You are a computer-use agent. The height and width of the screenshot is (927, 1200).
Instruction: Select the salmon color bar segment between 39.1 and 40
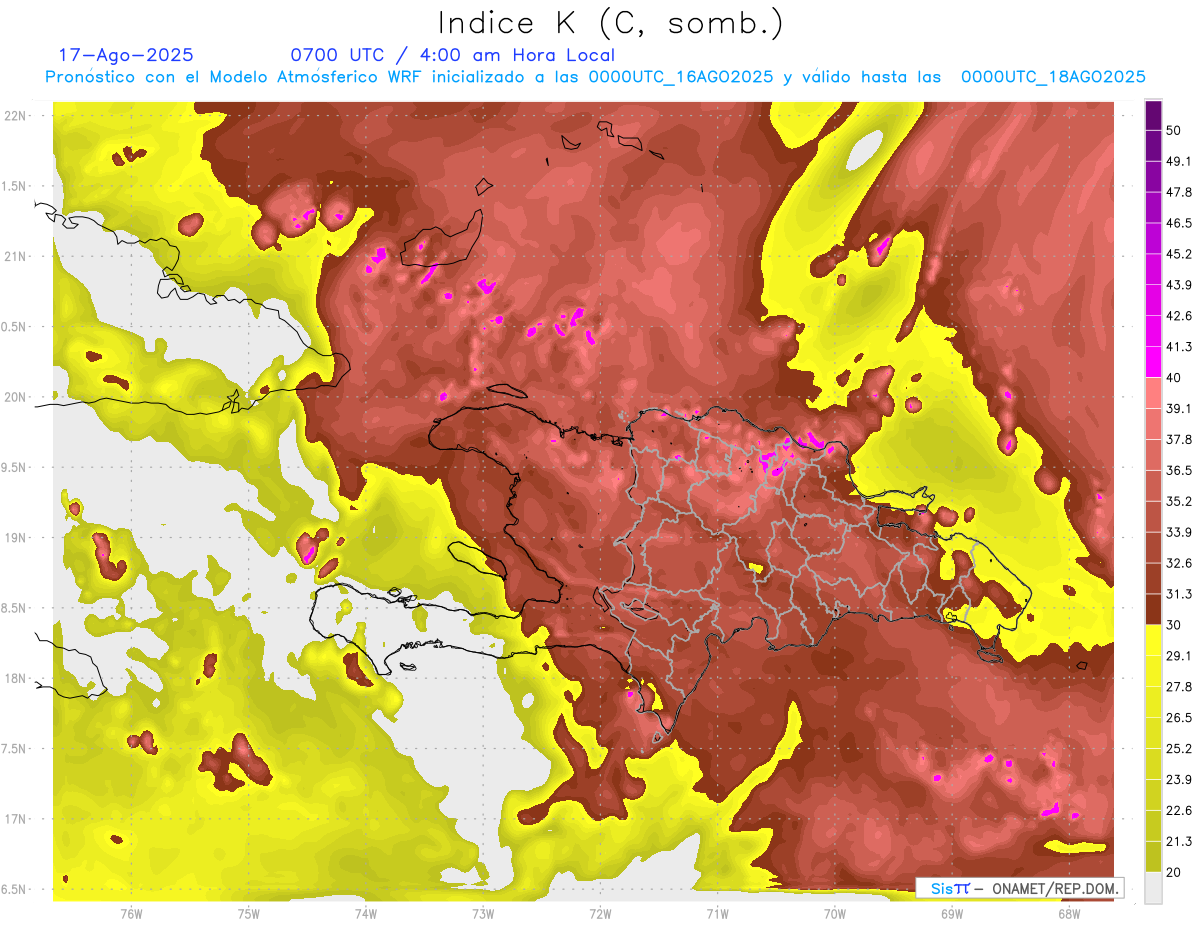pyautogui.click(x=1153, y=392)
